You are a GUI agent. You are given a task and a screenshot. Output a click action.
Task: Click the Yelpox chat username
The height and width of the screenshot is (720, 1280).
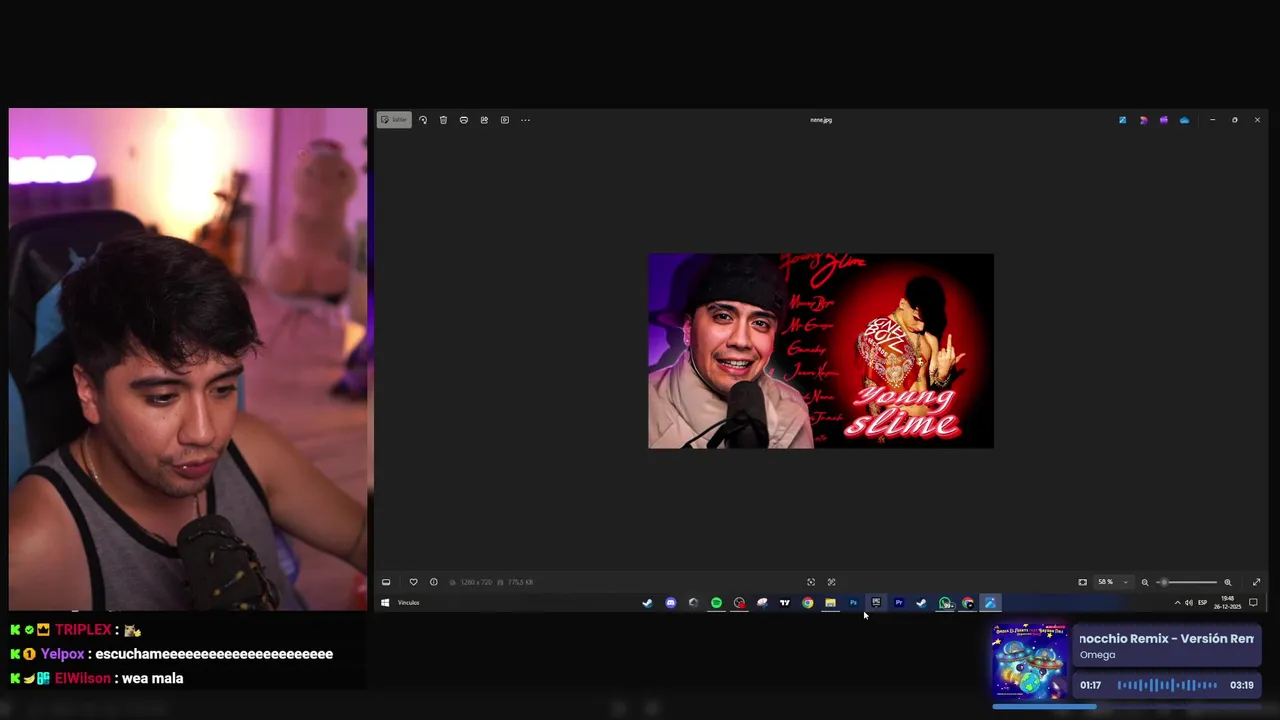62,654
